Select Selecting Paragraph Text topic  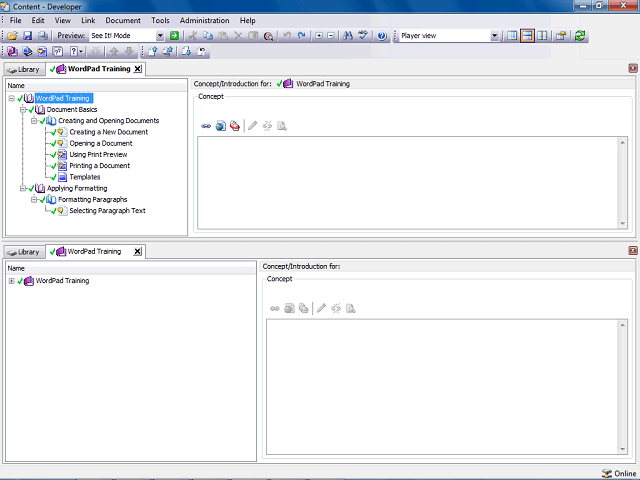click(107, 211)
